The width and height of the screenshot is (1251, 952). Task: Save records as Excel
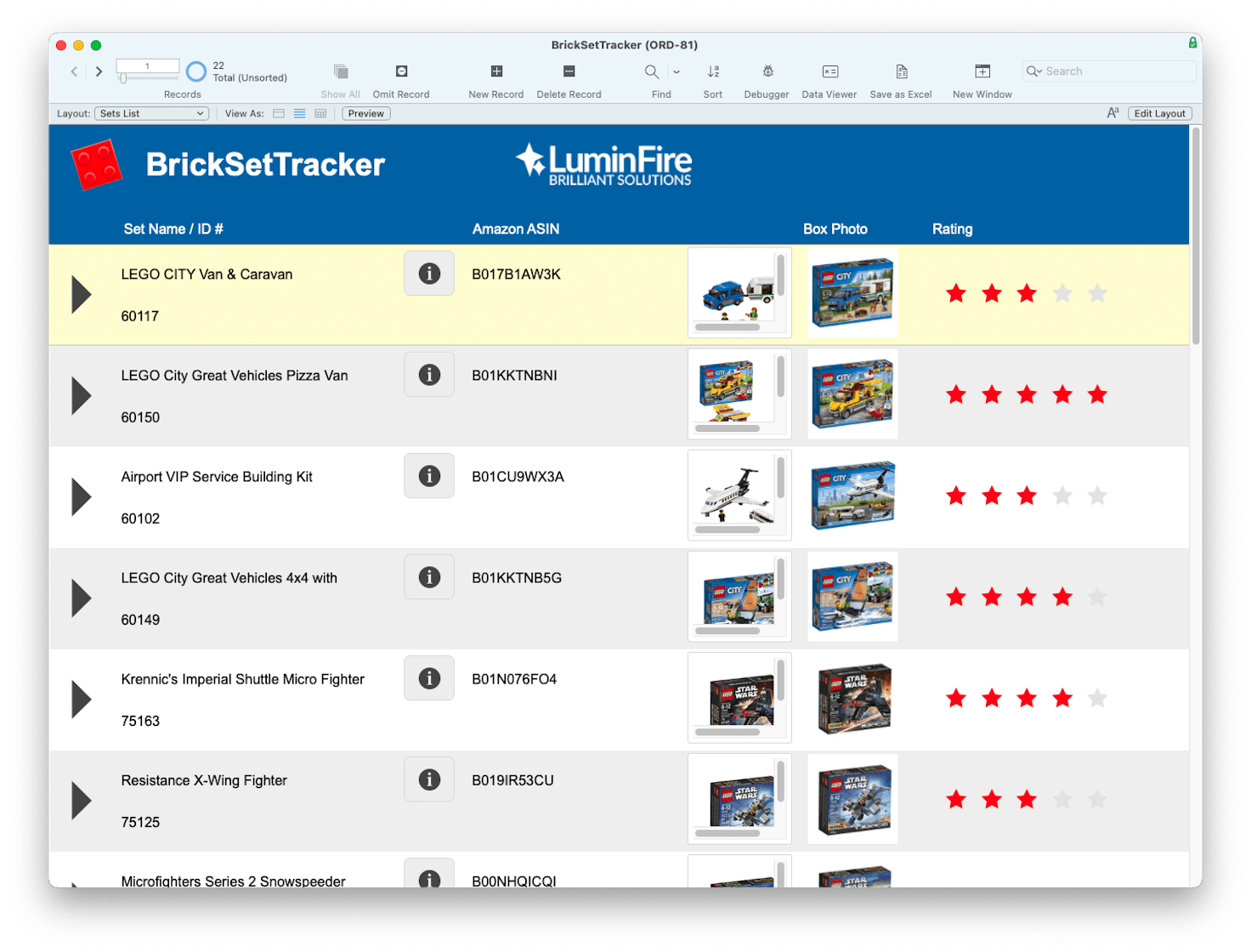(900, 71)
